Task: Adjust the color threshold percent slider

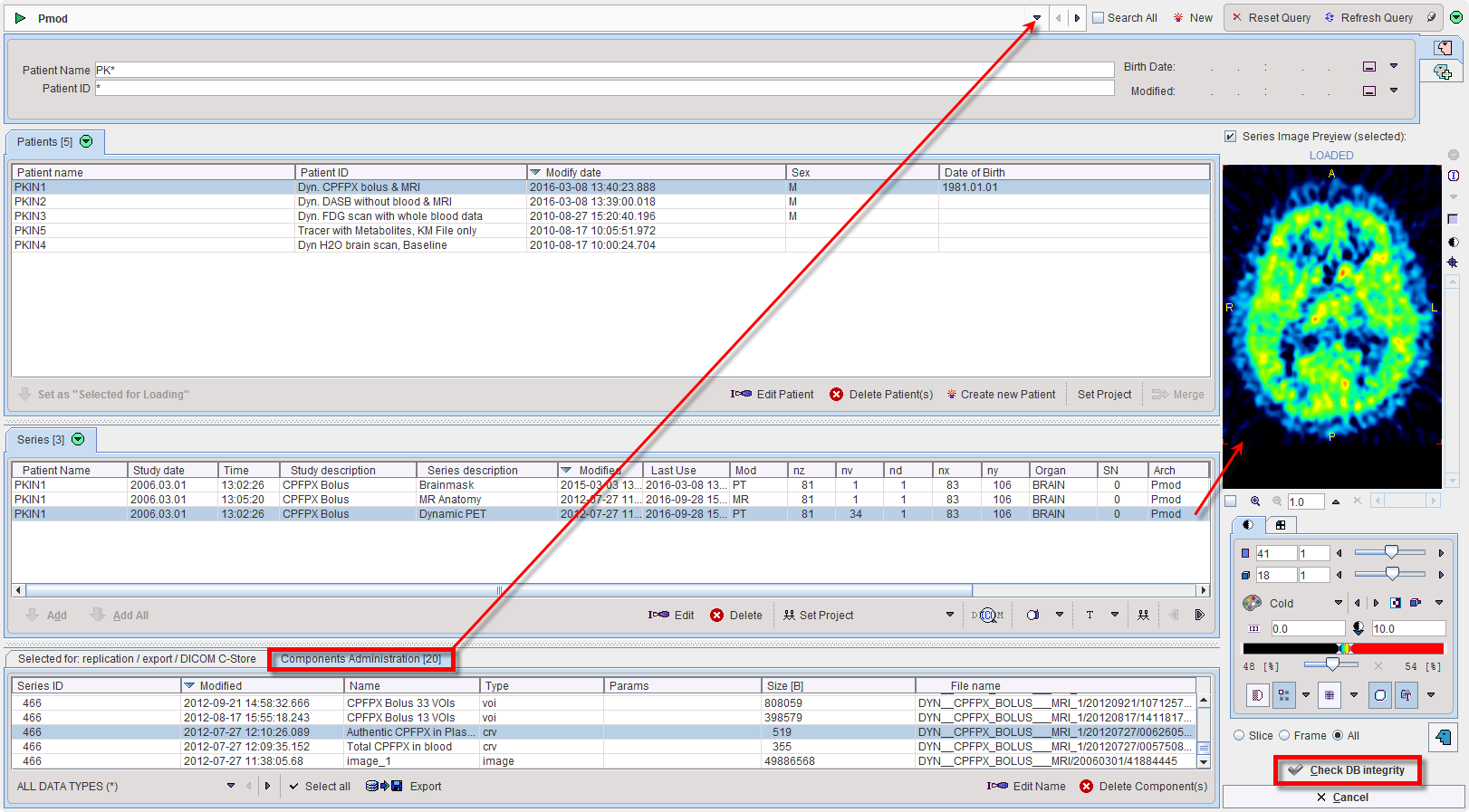Action: 1331,665
